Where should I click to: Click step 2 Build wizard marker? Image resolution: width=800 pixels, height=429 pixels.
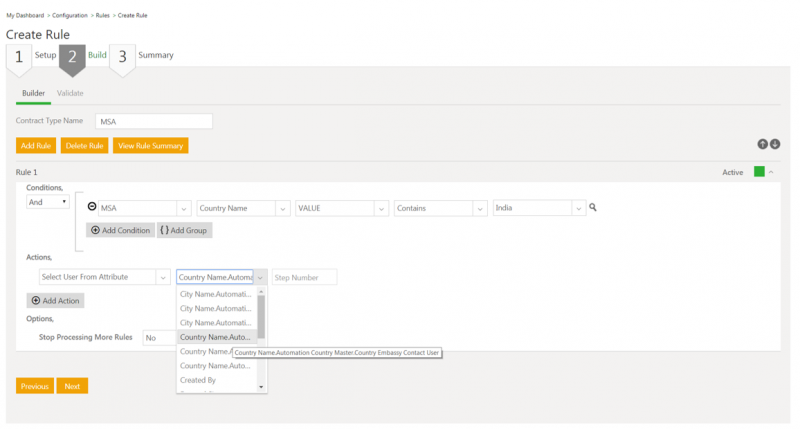(71, 57)
